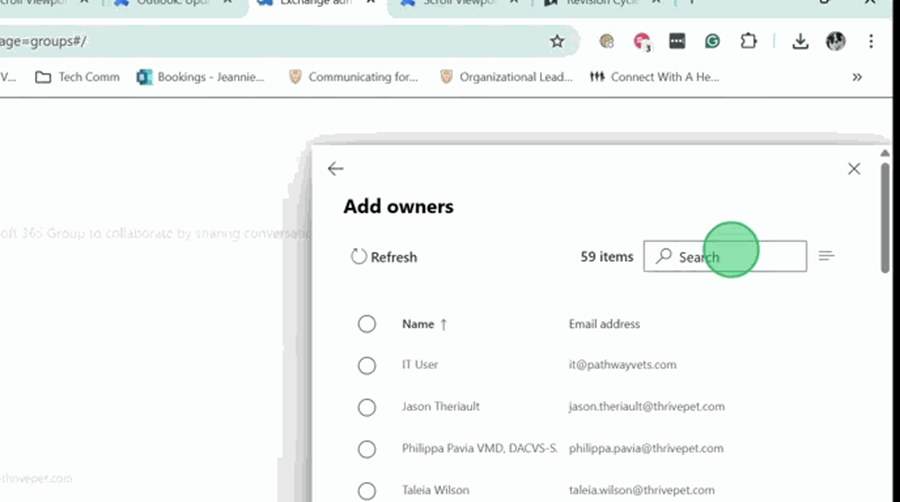This screenshot has height=502, width=900.
Task: Open the Chrome three-dot menu
Action: tap(871, 41)
